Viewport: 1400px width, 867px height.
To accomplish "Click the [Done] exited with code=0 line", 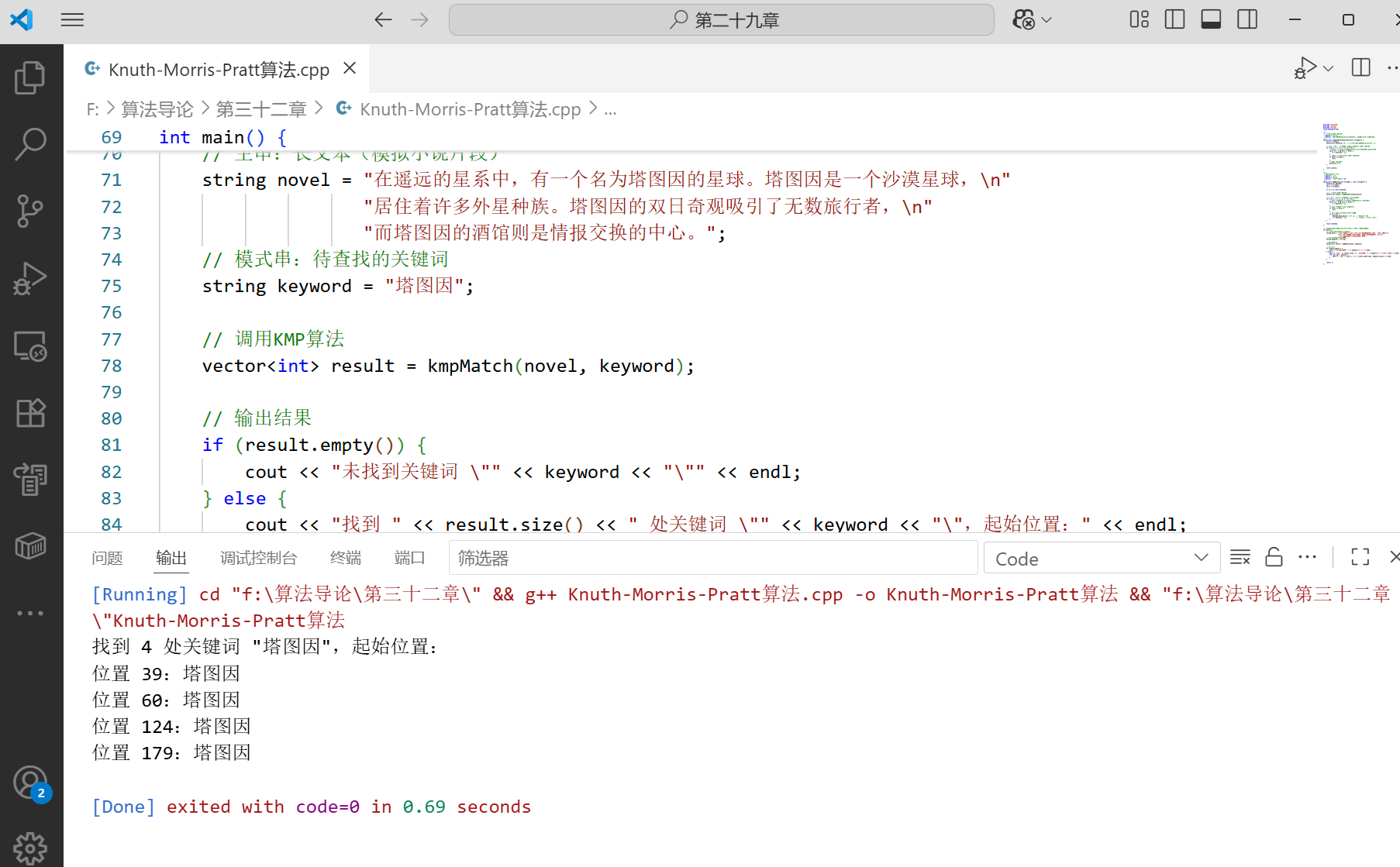I will pos(312,807).
